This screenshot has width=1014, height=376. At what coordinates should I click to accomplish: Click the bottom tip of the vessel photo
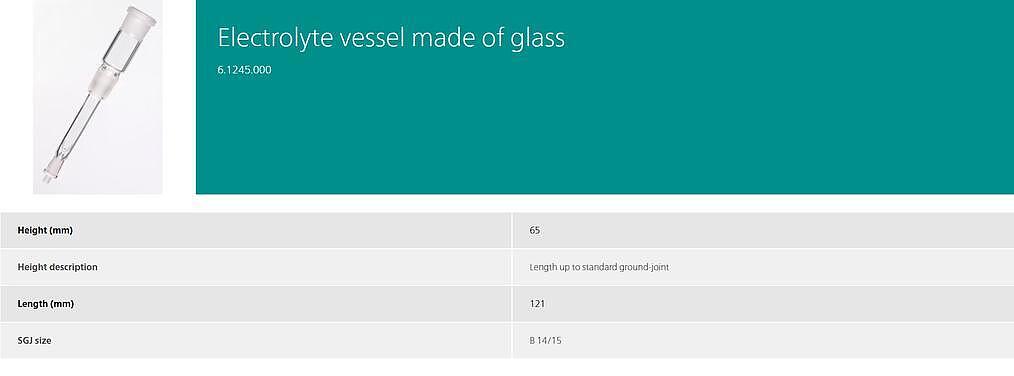pos(50,173)
